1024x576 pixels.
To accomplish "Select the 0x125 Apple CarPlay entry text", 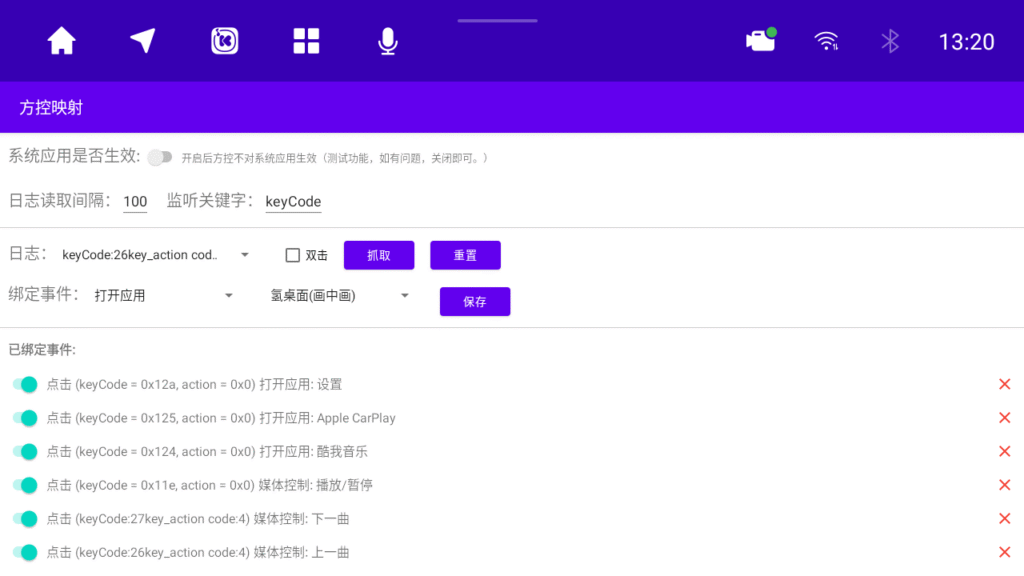I will tap(221, 418).
